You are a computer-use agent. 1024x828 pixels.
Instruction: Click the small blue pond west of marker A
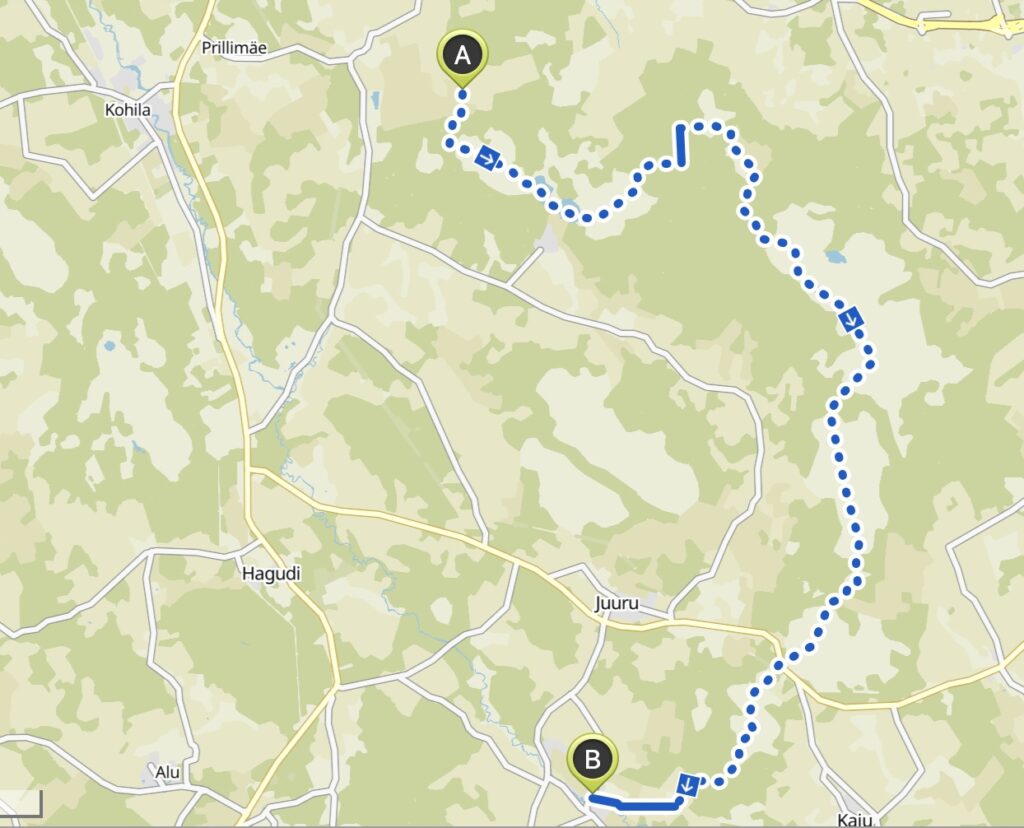click(x=374, y=101)
